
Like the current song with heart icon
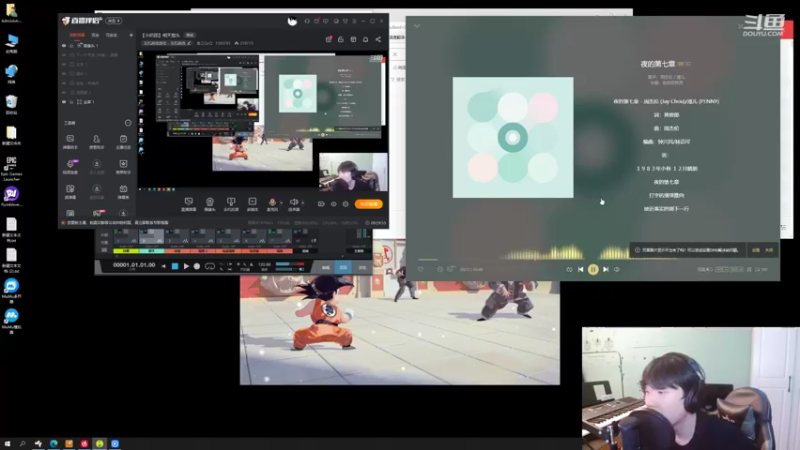(x=420, y=269)
